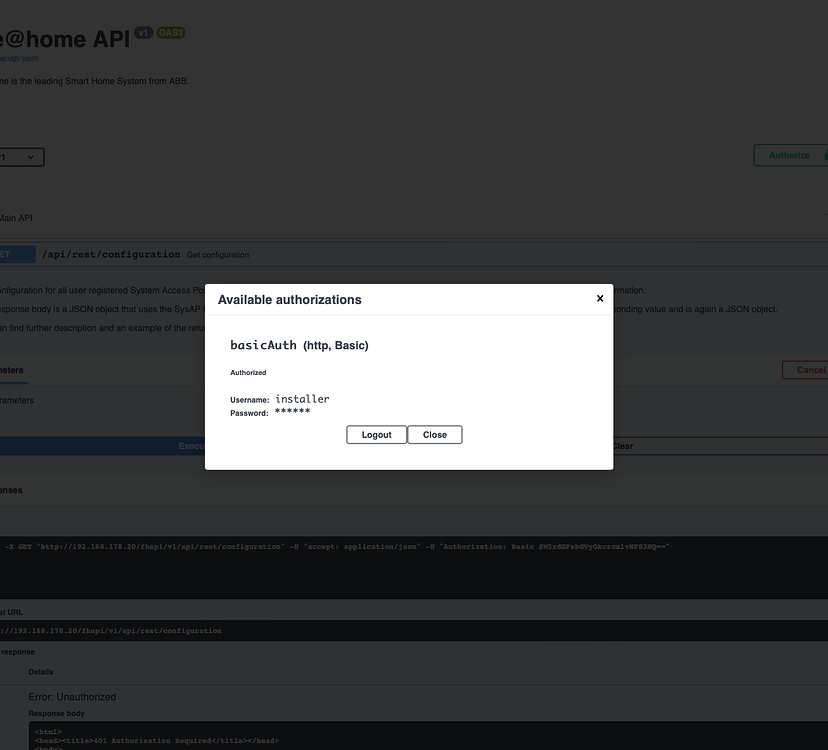The height and width of the screenshot is (750, 828).
Task: Open the openapi.yaml specification link
Action: point(16,58)
